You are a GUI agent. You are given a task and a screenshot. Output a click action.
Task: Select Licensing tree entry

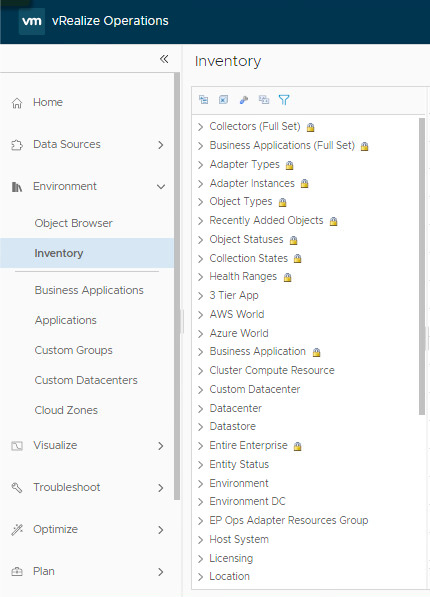[x=231, y=558]
